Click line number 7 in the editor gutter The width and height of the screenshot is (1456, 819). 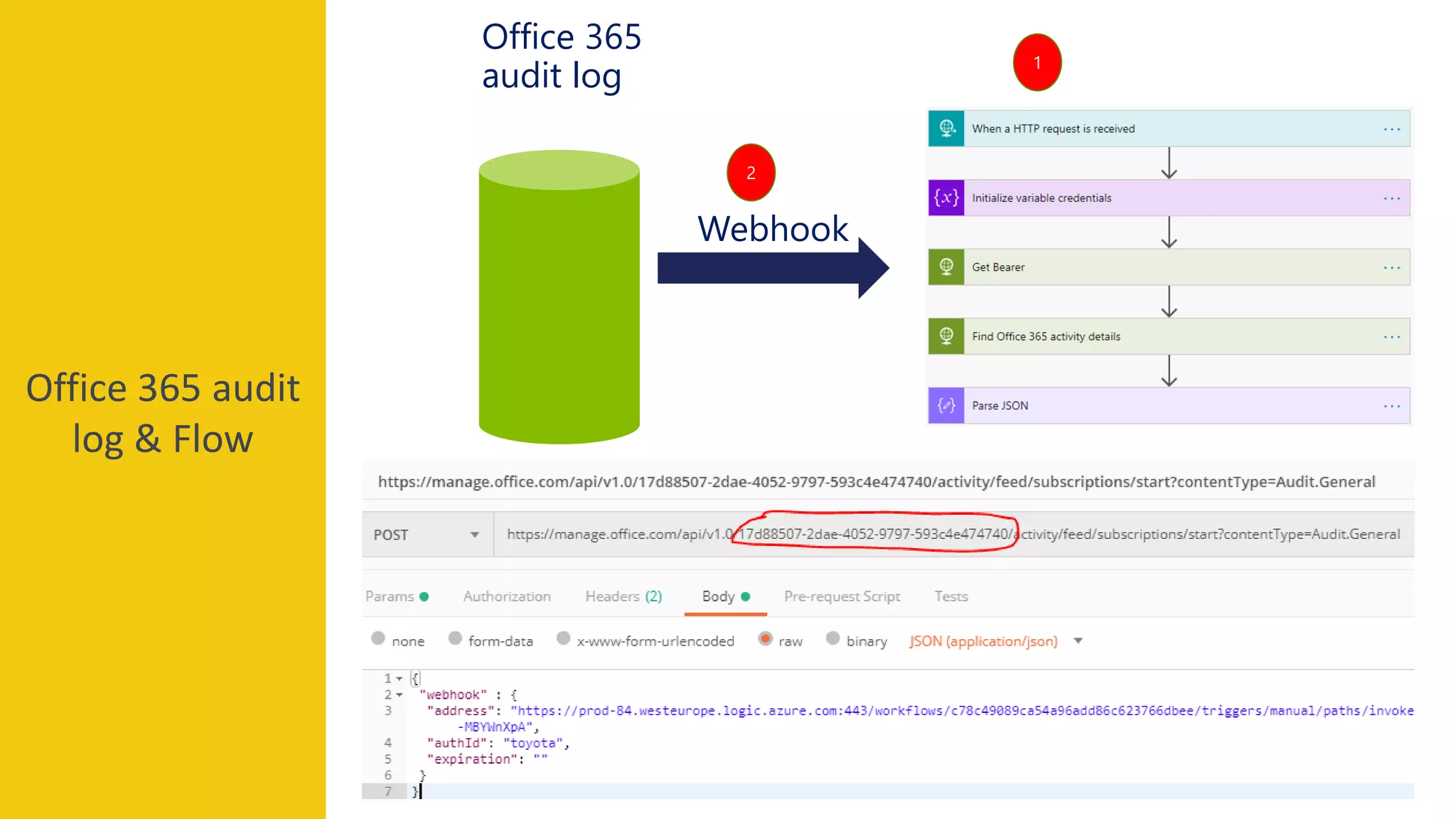tap(388, 791)
